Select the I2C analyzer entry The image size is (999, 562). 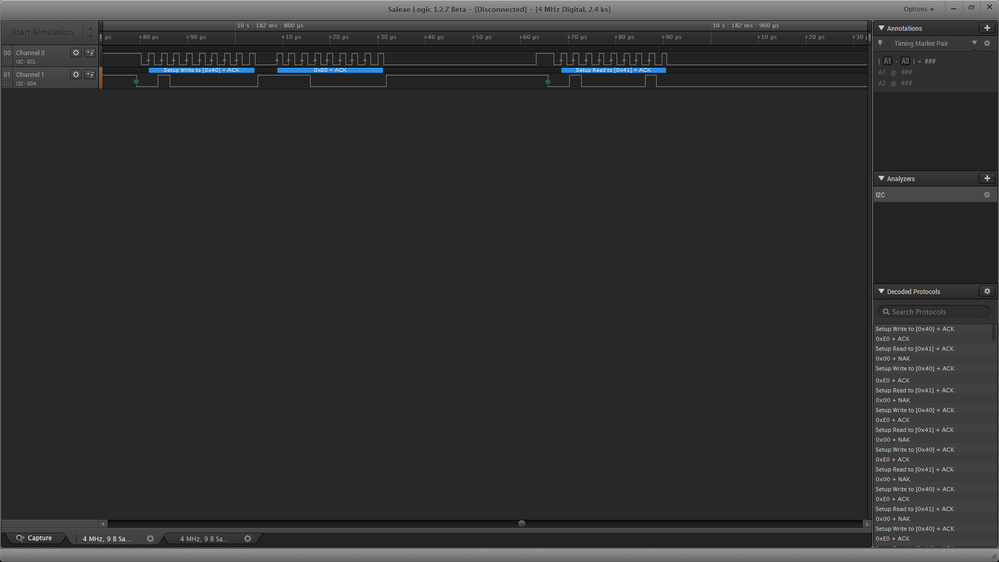pyautogui.click(x=935, y=195)
